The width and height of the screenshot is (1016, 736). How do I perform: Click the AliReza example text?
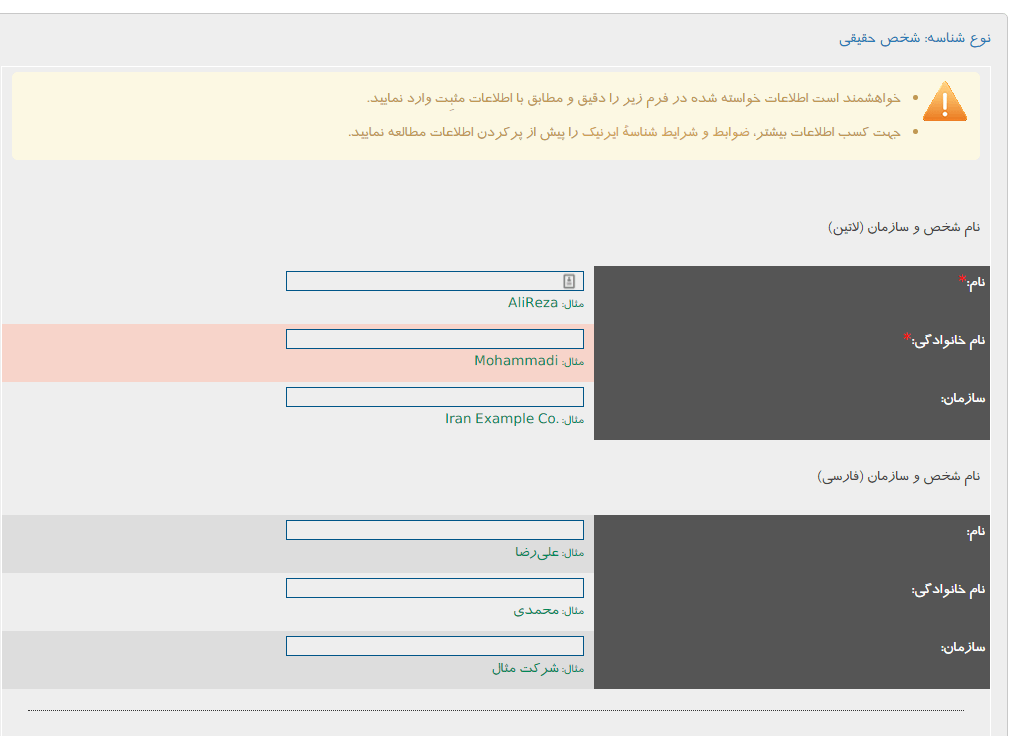click(x=532, y=303)
